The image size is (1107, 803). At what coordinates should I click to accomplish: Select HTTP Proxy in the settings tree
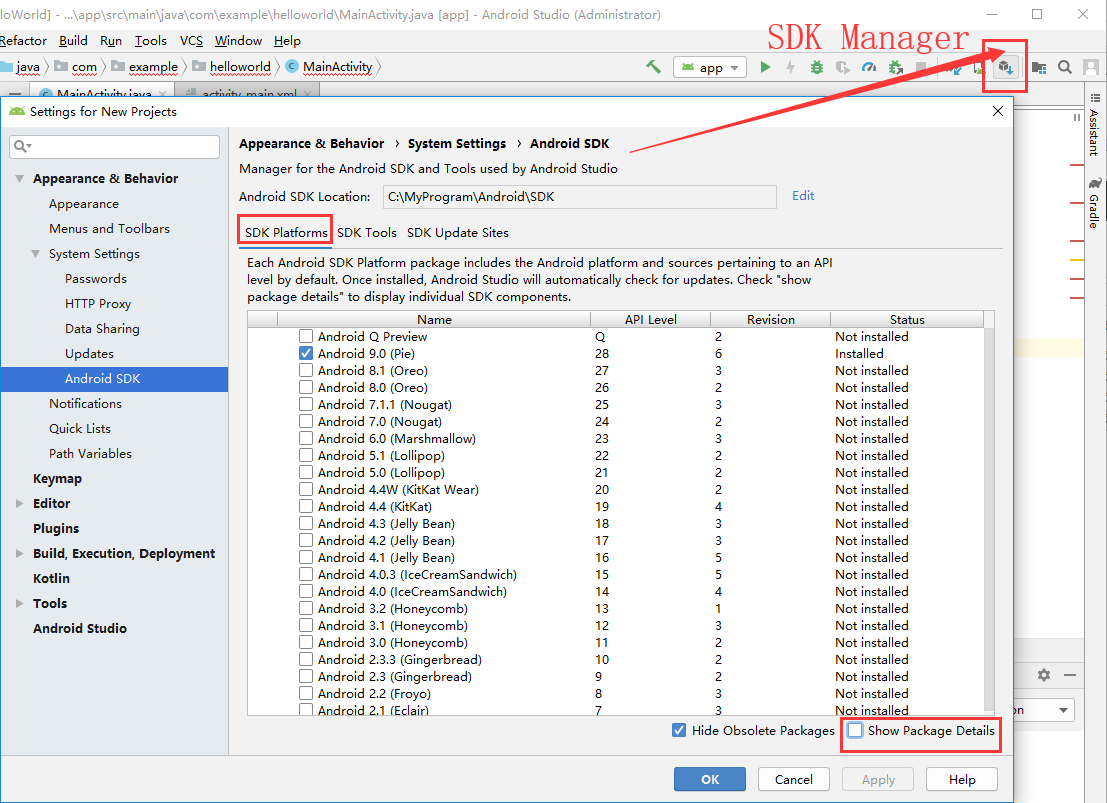pos(97,304)
